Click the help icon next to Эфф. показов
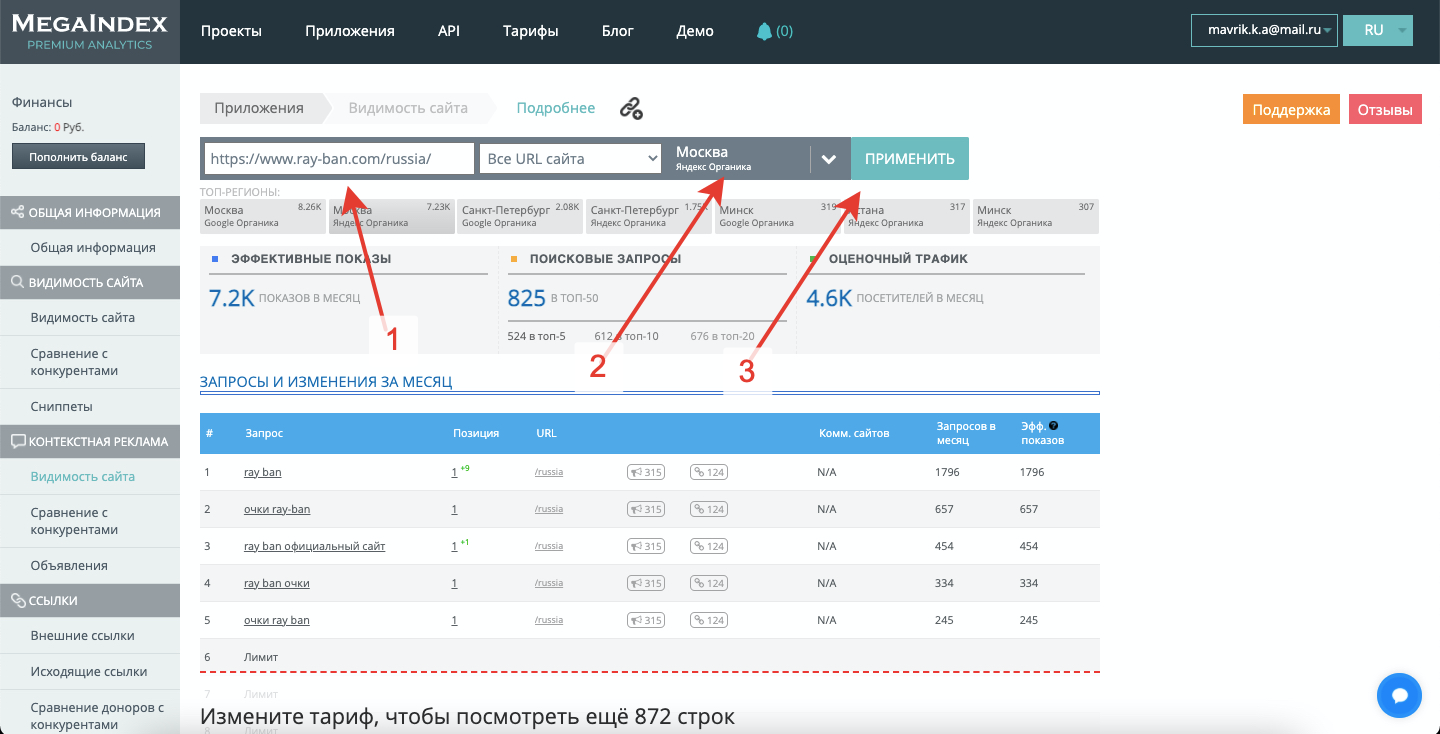Viewport: 1440px width, 734px height. click(1053, 426)
